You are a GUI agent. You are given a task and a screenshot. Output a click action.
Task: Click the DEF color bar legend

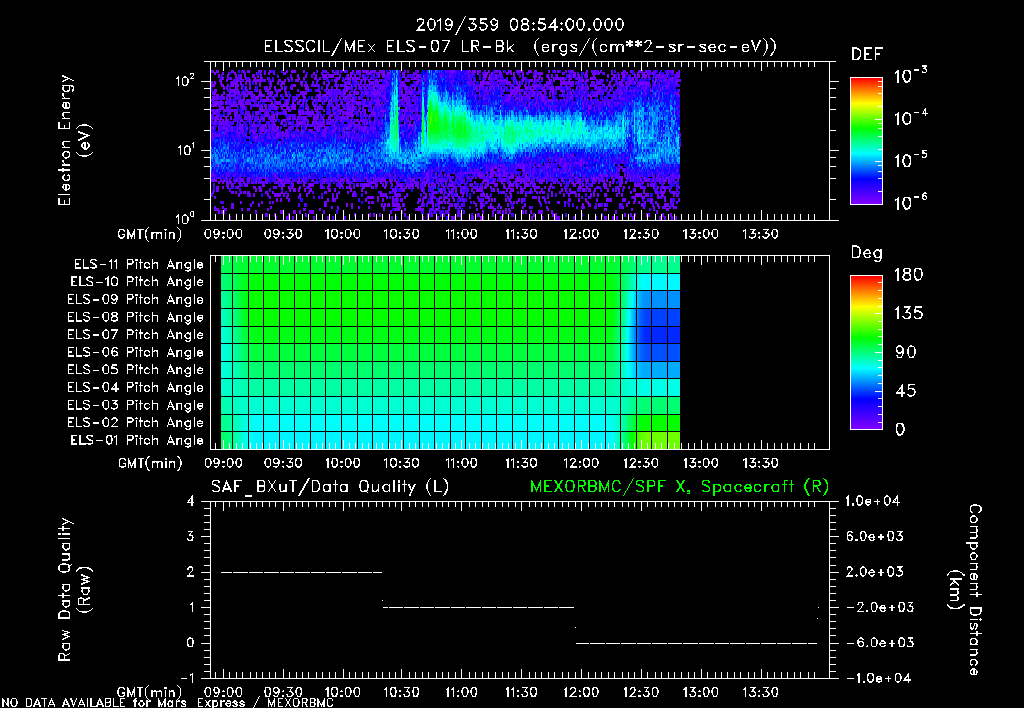click(x=867, y=140)
